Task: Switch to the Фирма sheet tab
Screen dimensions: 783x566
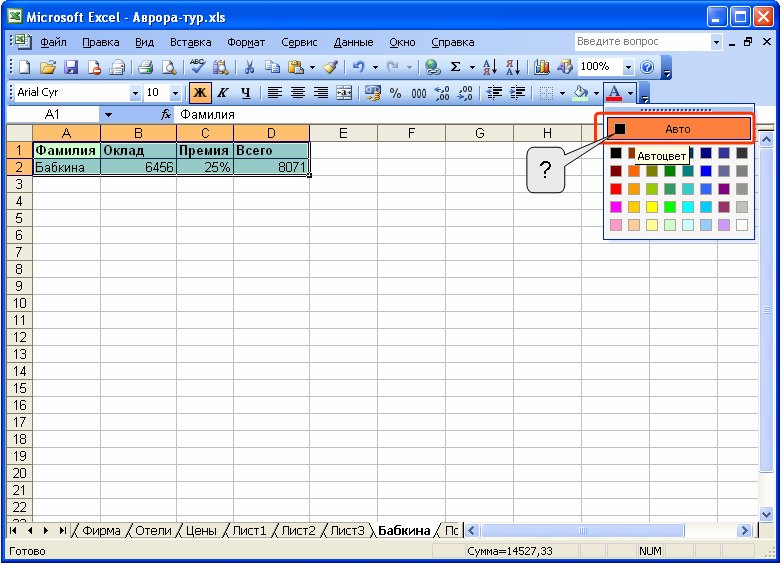Action: [101, 531]
